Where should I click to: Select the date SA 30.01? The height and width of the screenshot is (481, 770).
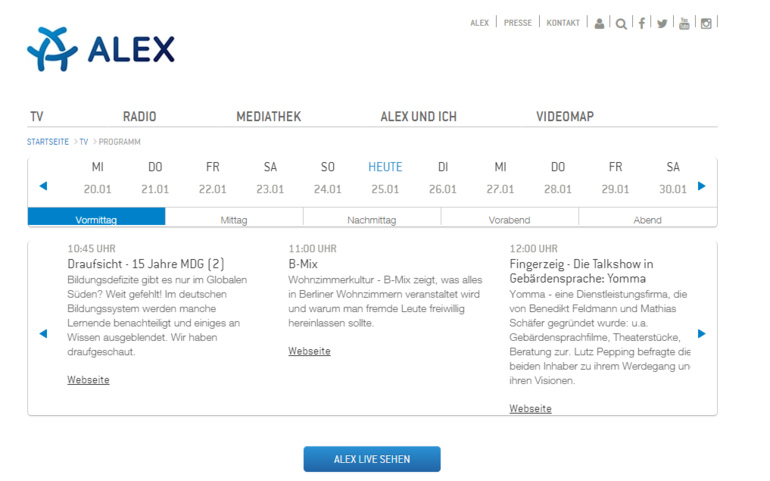click(673, 178)
